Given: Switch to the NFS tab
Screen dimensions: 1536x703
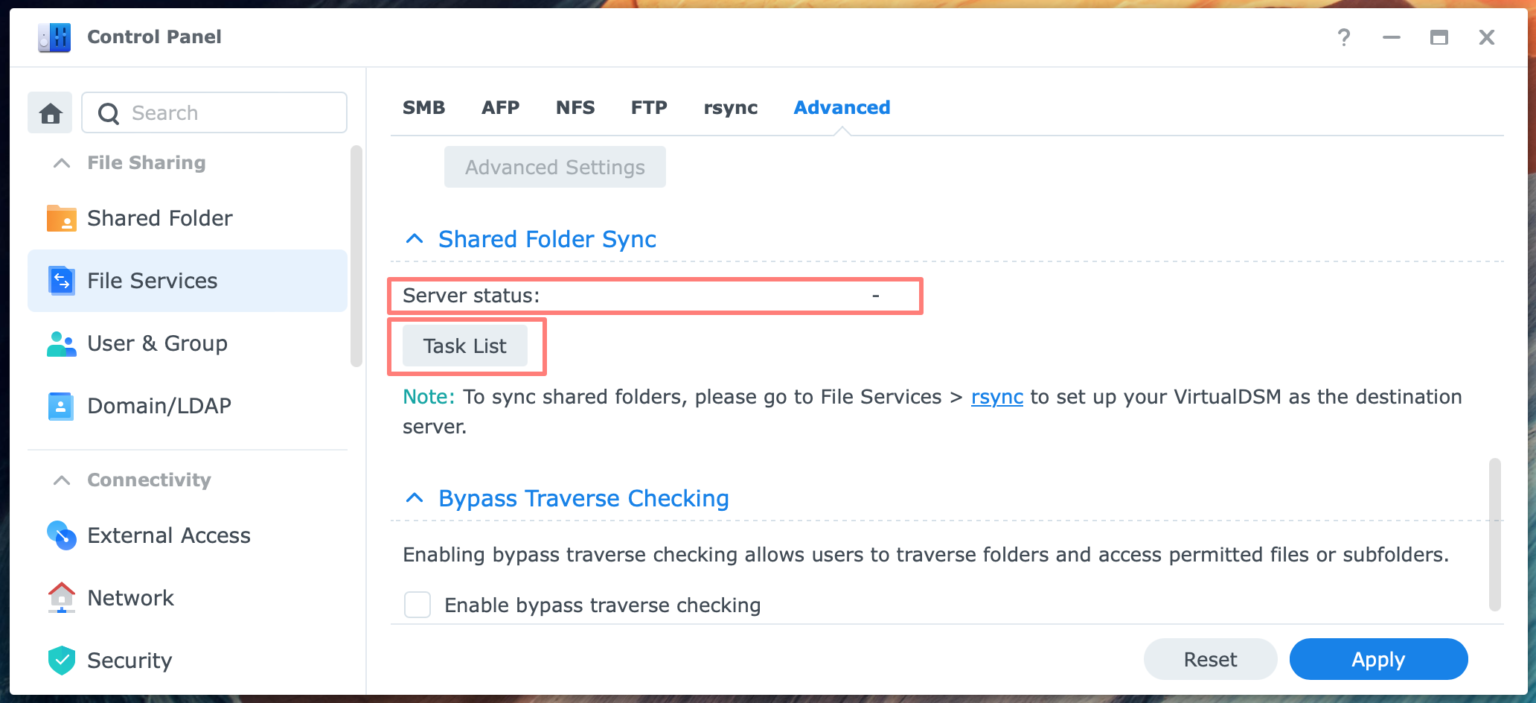Looking at the screenshot, I should [575, 107].
